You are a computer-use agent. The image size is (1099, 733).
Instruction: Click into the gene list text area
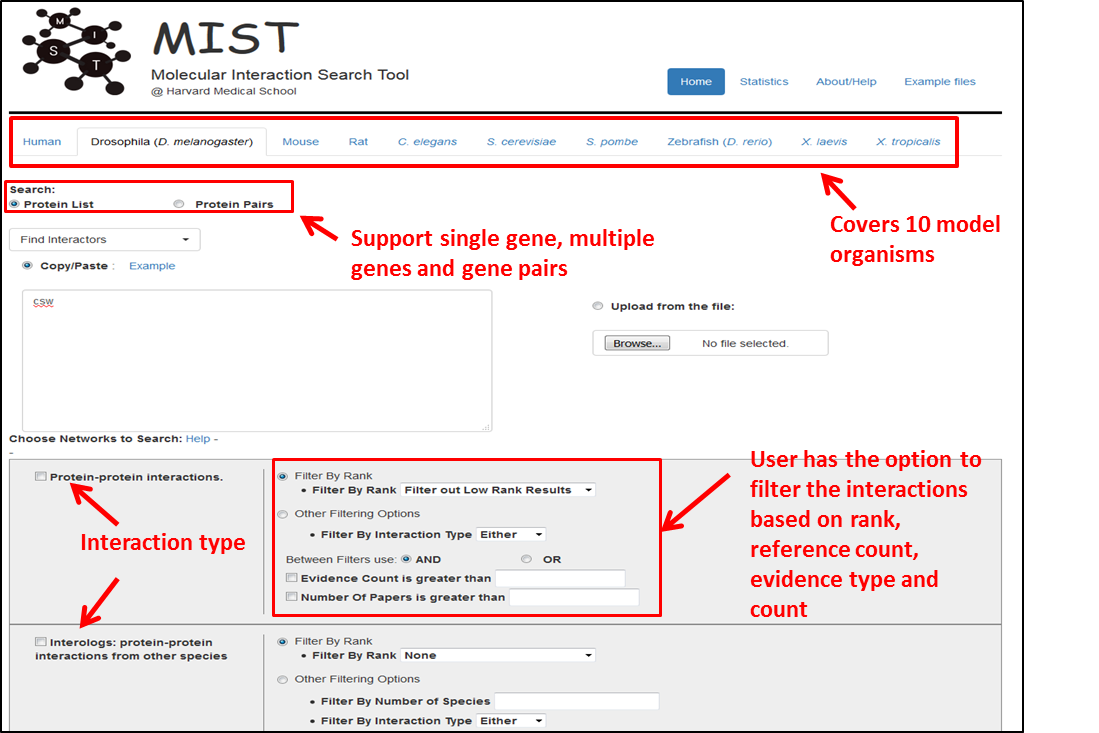click(256, 361)
